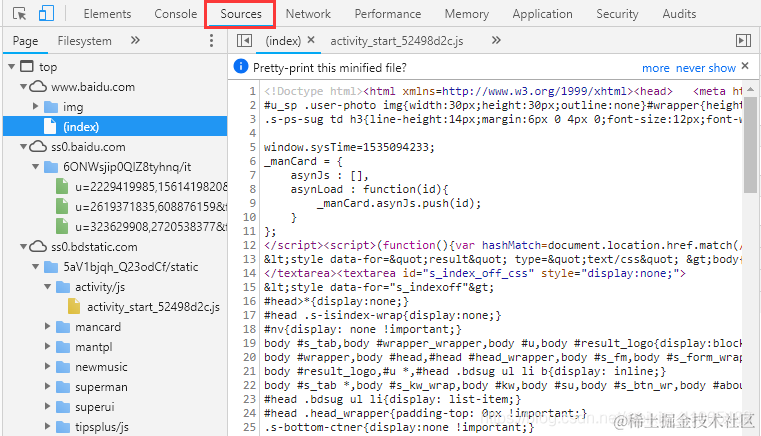Set breakpoint on line number 12
761x436 pixels.
[249, 245]
